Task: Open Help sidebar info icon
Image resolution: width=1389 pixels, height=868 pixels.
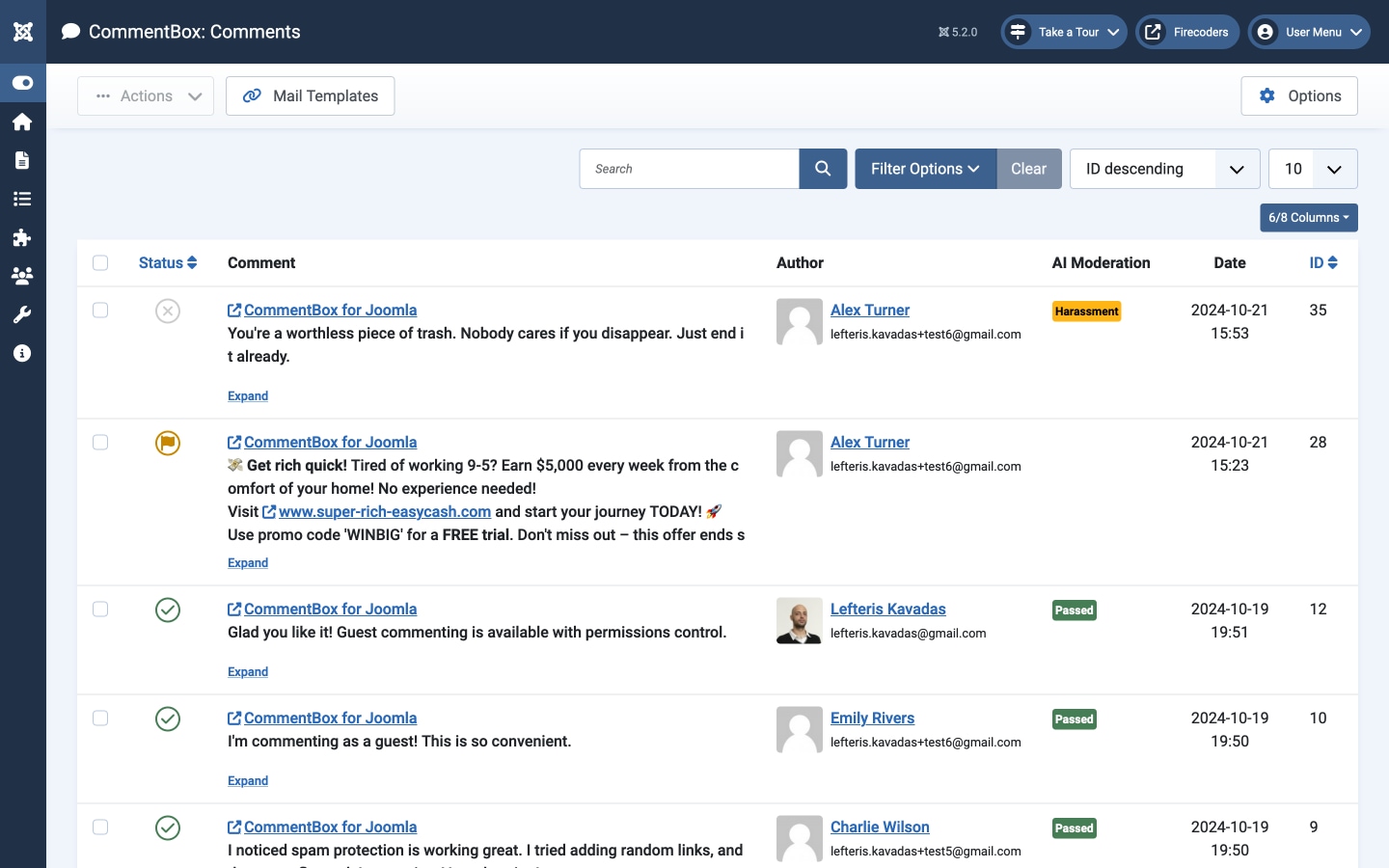Action: click(22, 353)
